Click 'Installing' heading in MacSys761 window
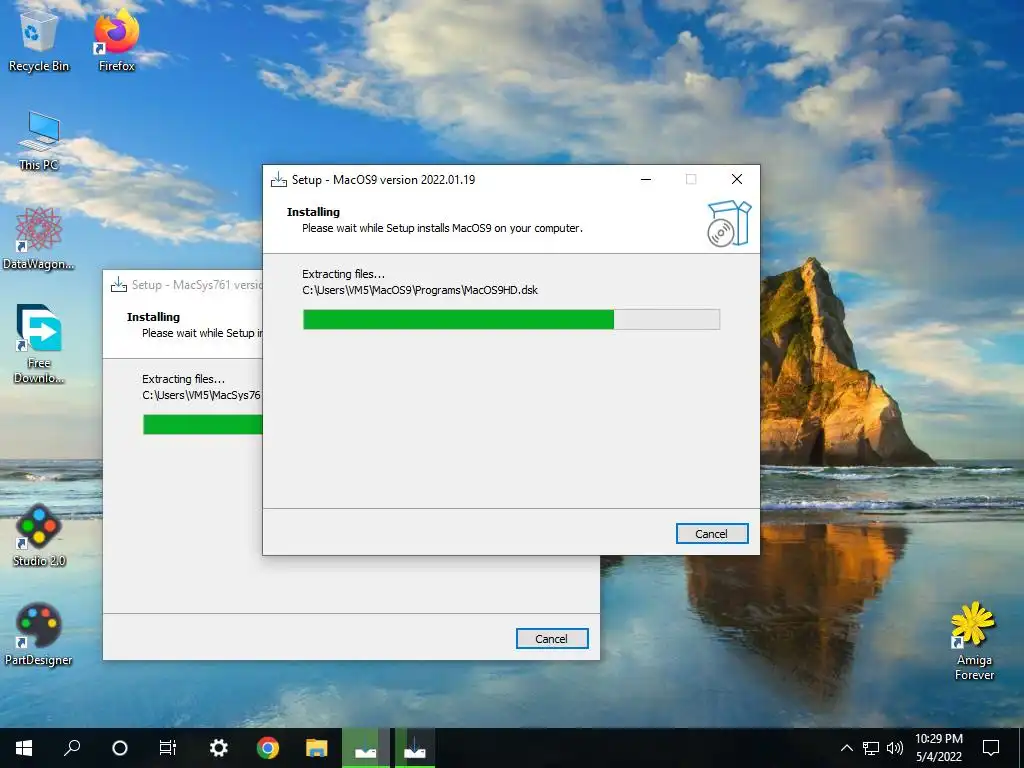Screen dimensions: 1024x768 pos(153,317)
